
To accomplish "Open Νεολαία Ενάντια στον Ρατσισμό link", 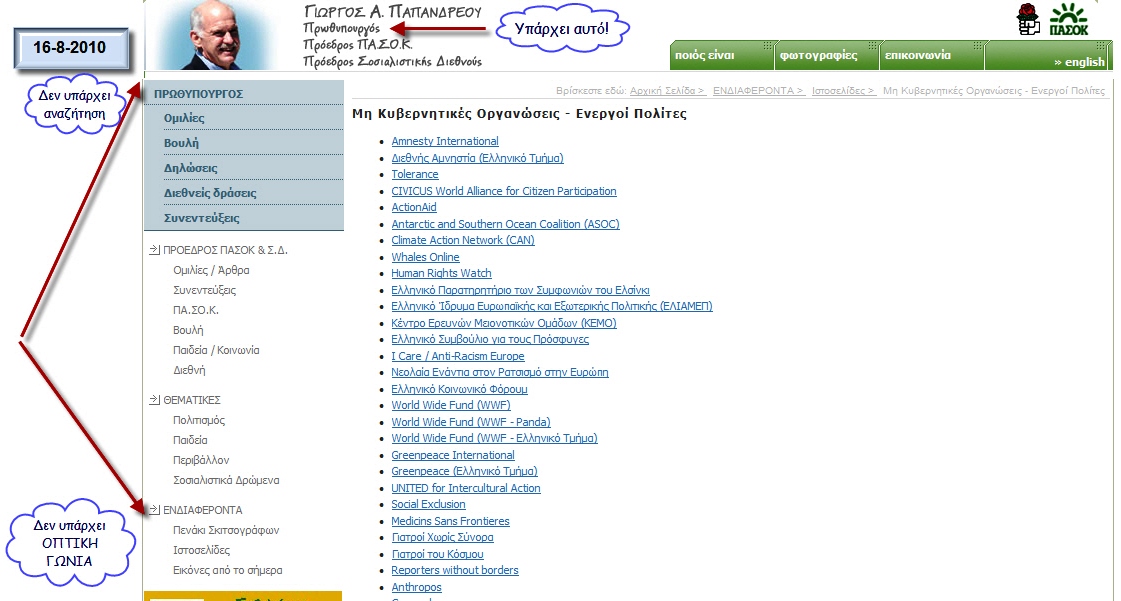I will tap(500, 372).
